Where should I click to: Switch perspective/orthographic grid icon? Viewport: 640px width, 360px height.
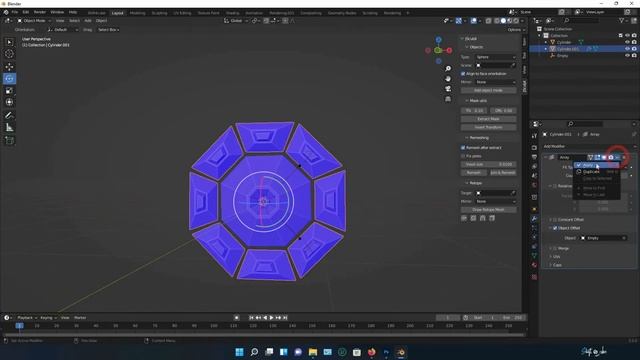pos(448,99)
